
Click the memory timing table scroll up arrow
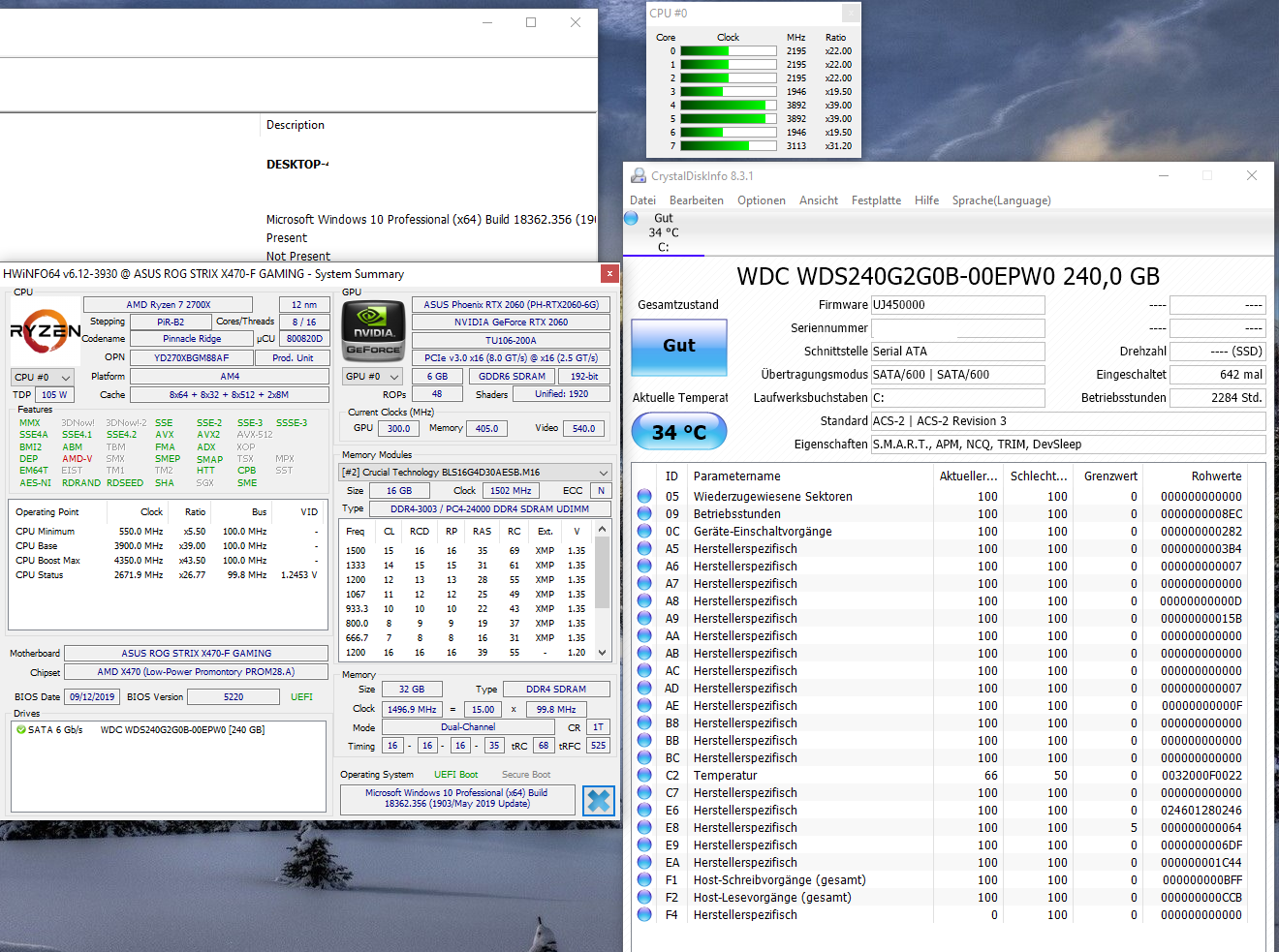click(602, 530)
